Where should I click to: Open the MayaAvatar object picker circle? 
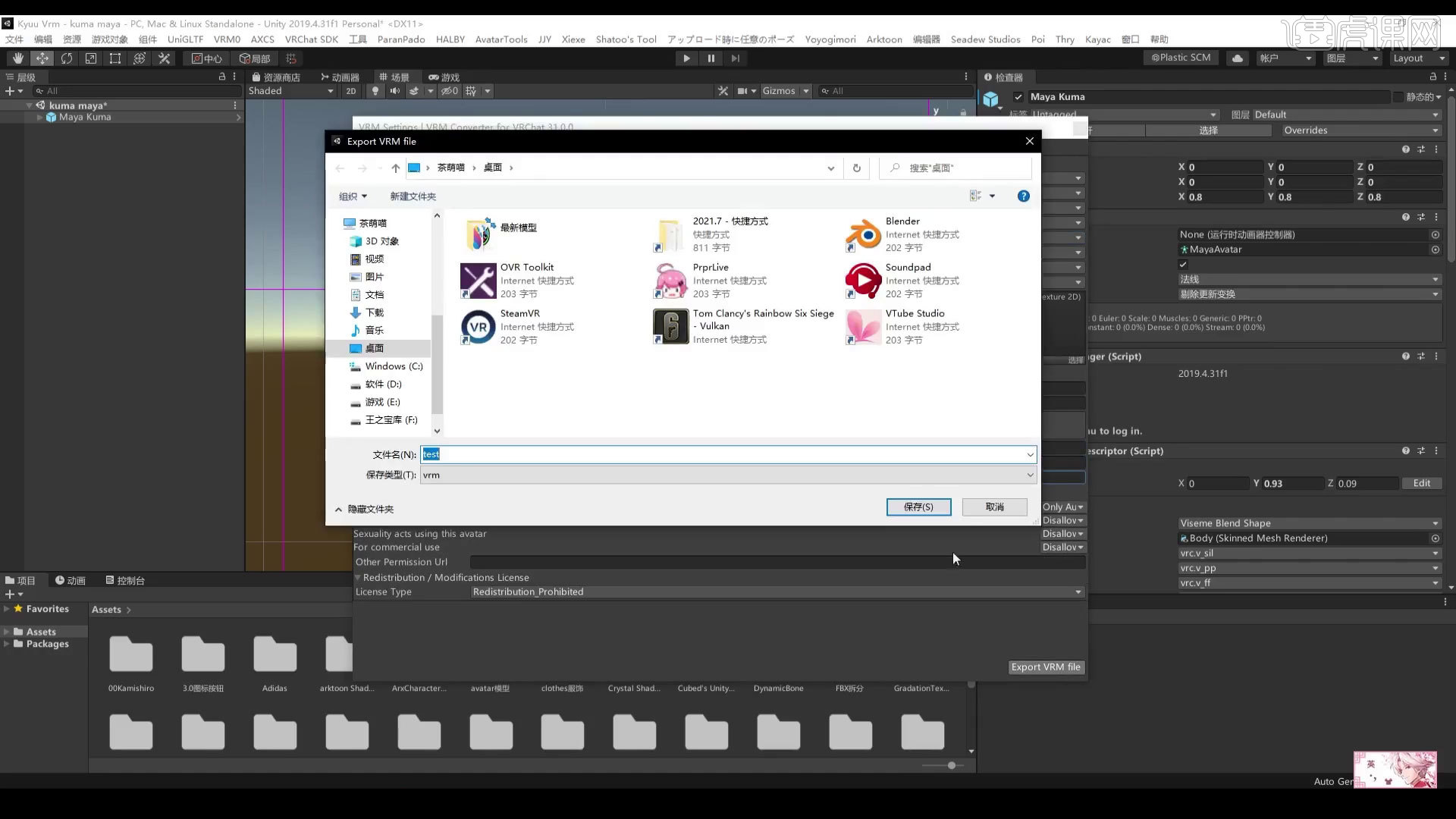tap(1436, 249)
